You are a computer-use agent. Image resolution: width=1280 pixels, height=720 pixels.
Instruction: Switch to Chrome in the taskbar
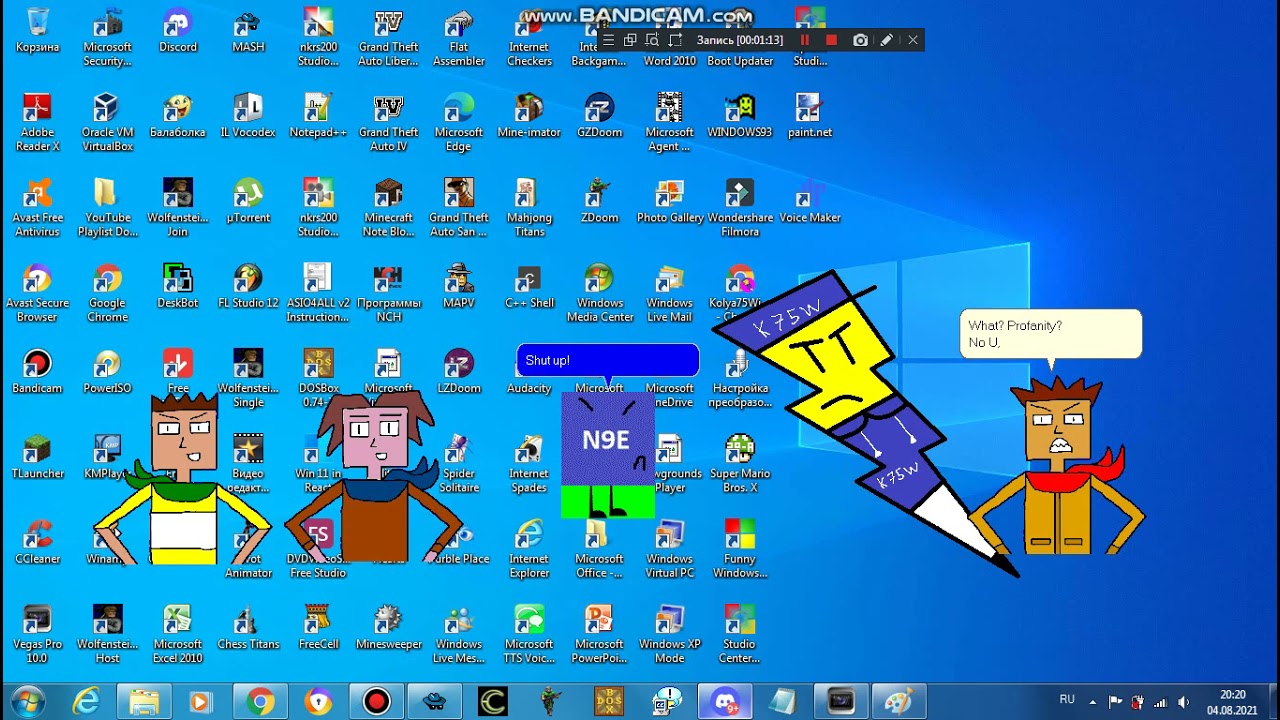(x=261, y=702)
